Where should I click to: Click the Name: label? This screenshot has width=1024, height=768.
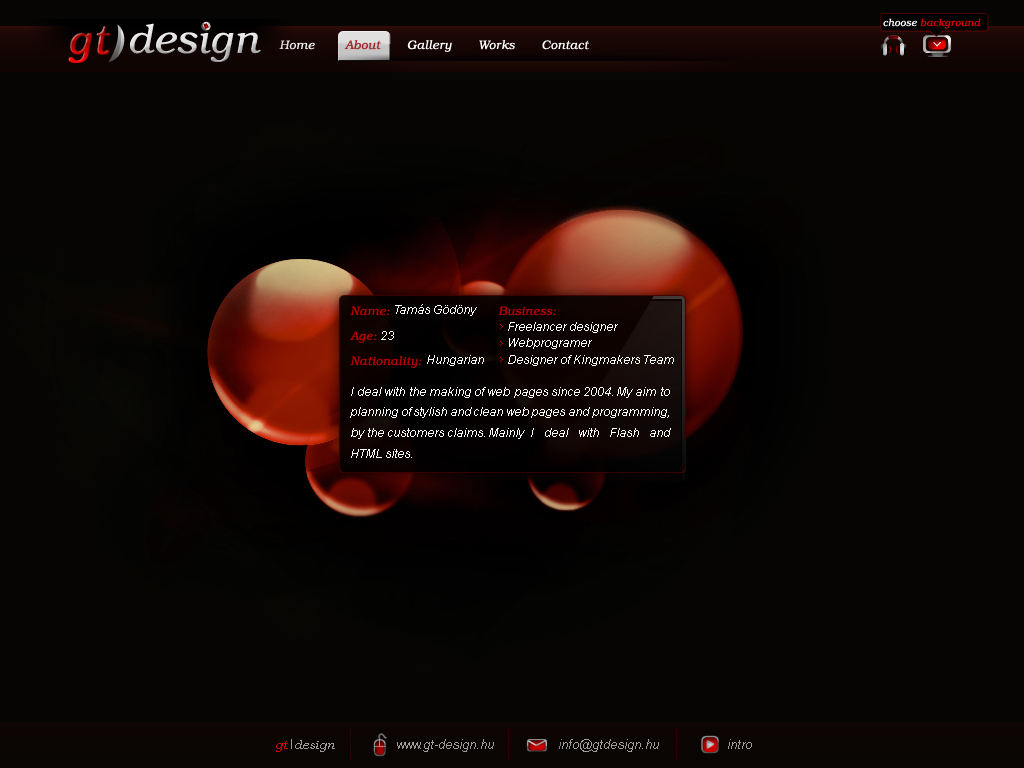tap(370, 311)
